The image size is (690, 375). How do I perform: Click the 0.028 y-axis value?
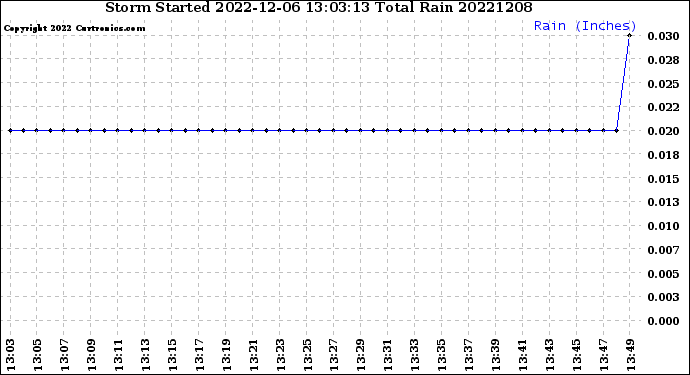tap(663, 60)
